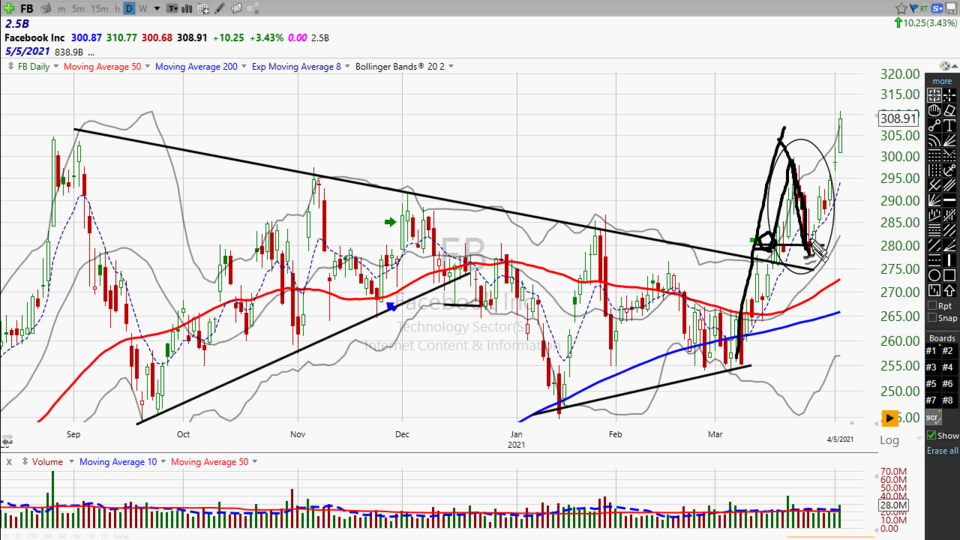Select the circle shape drawing tool
The width and height of the screenshot is (960, 540).
[x=934, y=274]
